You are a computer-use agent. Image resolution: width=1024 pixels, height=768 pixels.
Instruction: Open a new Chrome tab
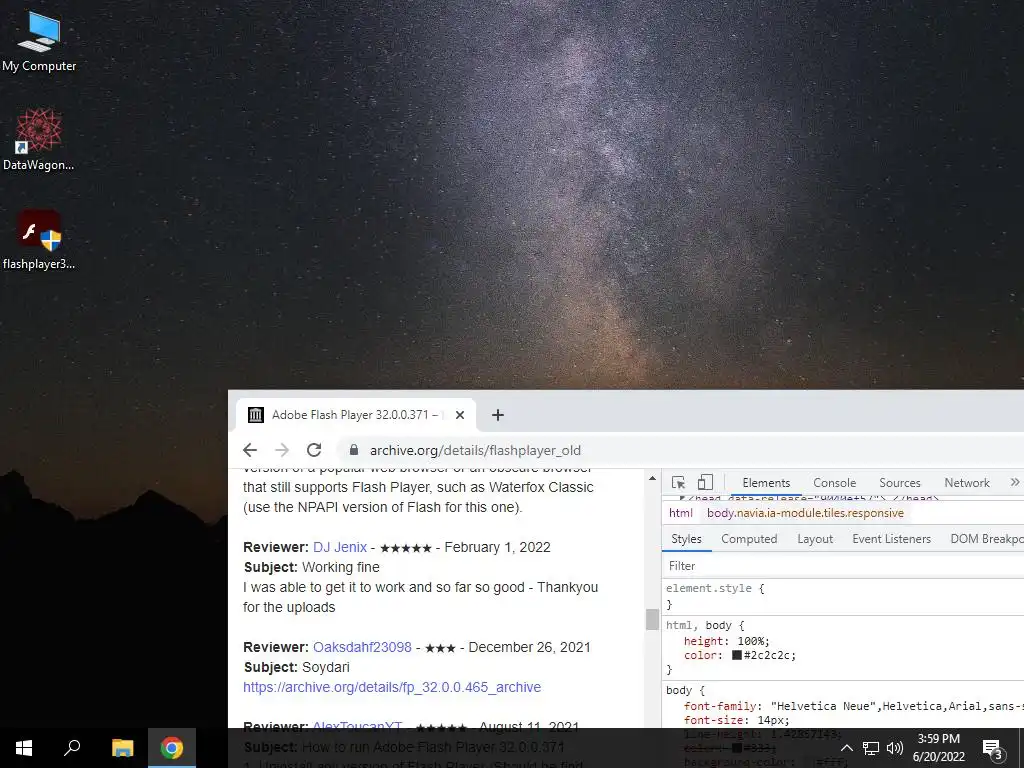click(498, 415)
